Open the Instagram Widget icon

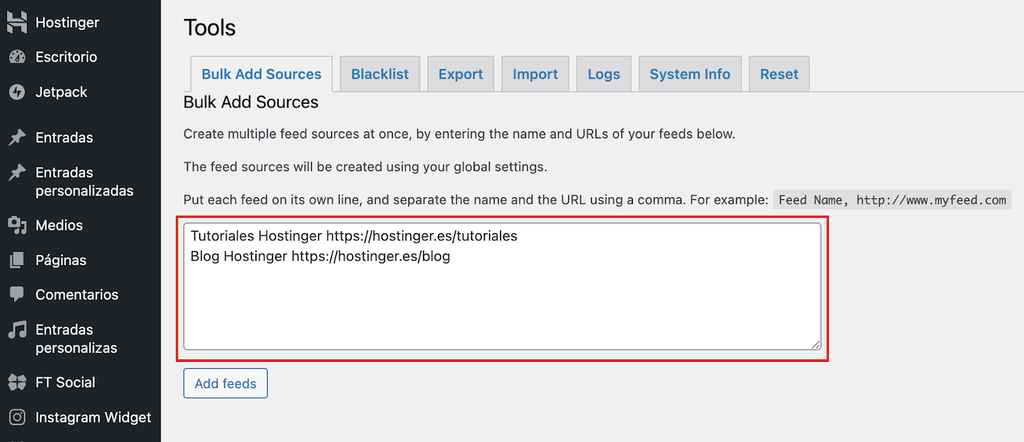point(16,417)
